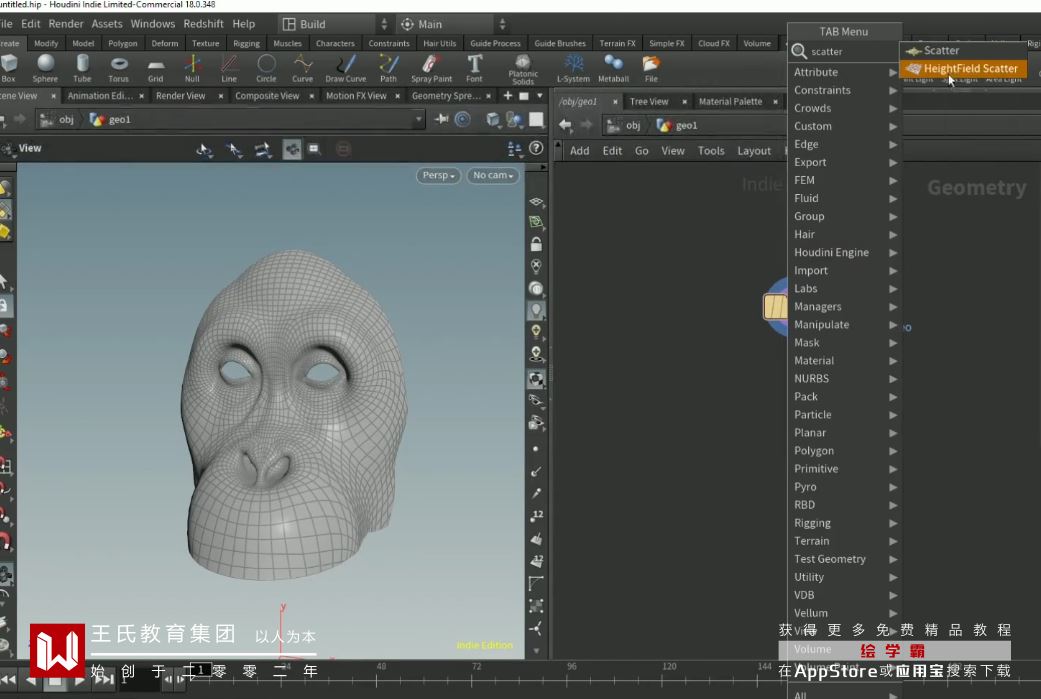
Task: Choose the Metaball shelf tool
Action: point(613,67)
